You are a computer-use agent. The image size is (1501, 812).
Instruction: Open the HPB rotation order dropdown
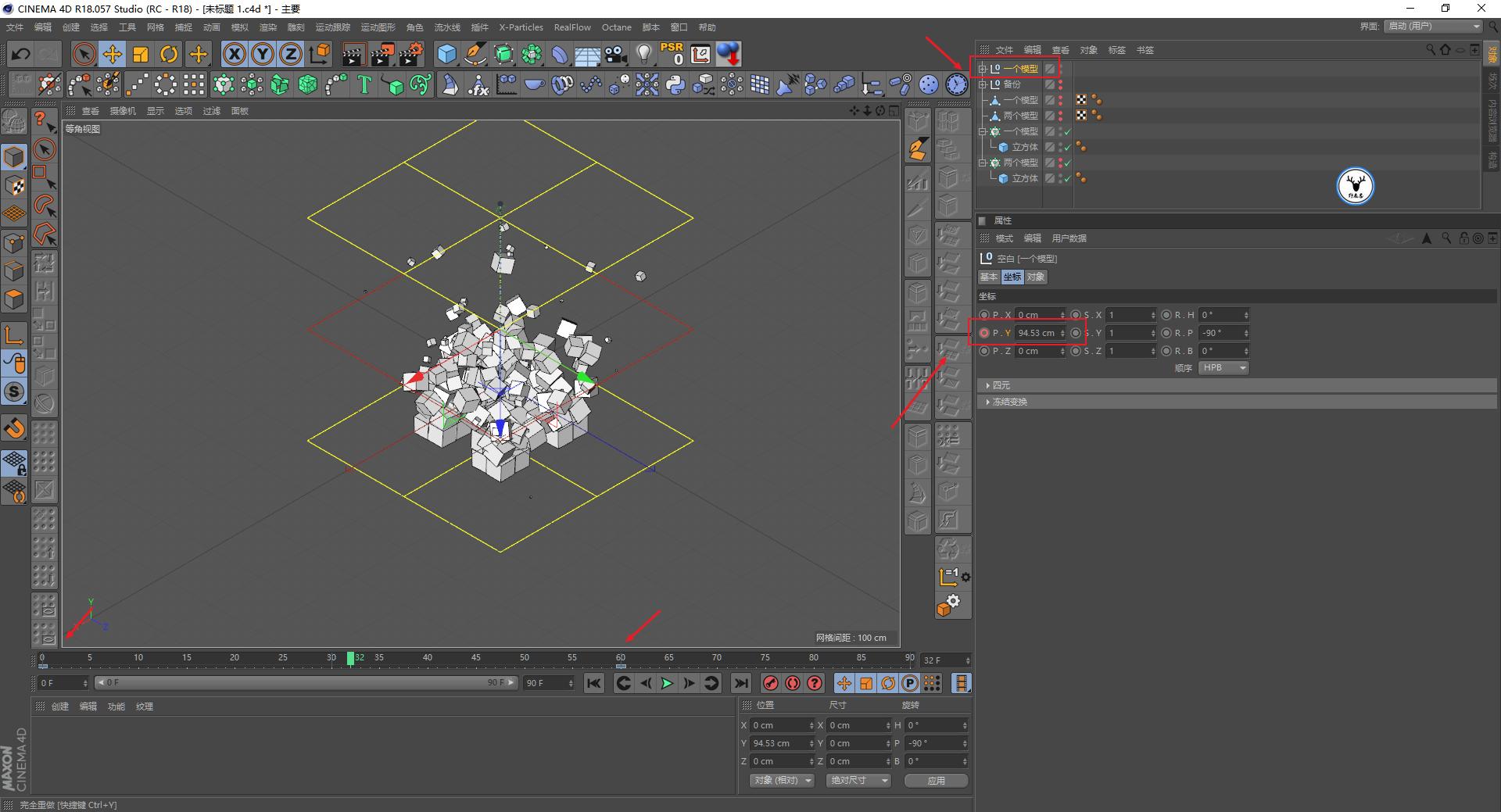1223,367
